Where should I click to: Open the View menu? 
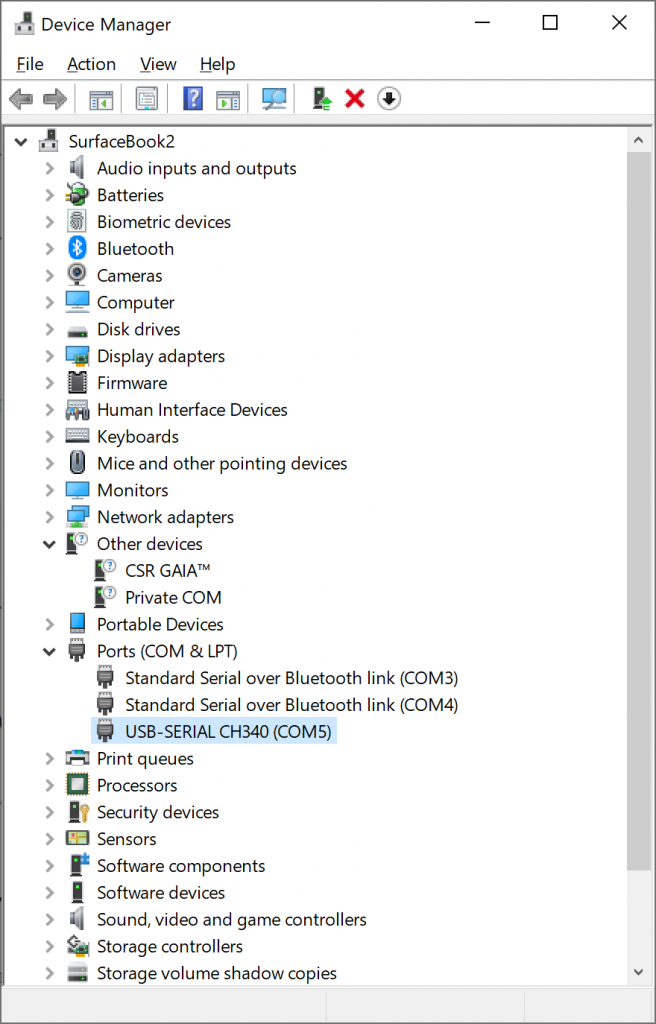[x=158, y=64]
